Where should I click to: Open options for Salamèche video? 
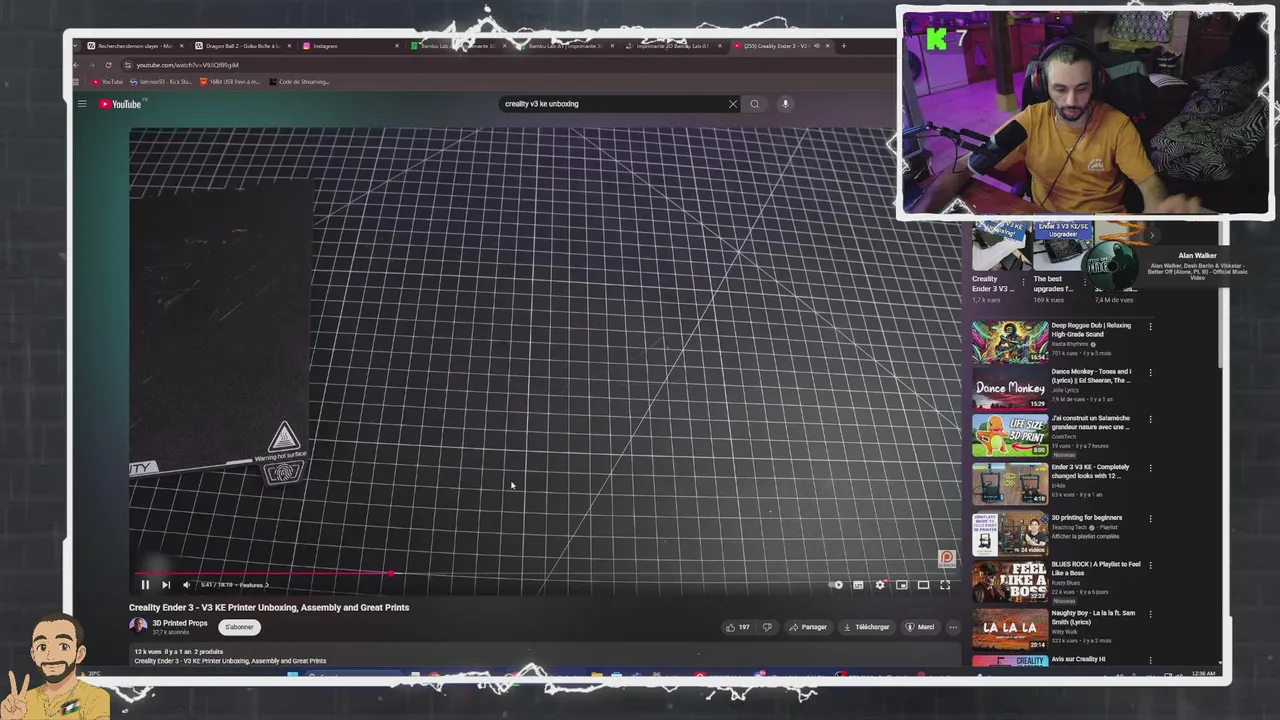point(1150,420)
